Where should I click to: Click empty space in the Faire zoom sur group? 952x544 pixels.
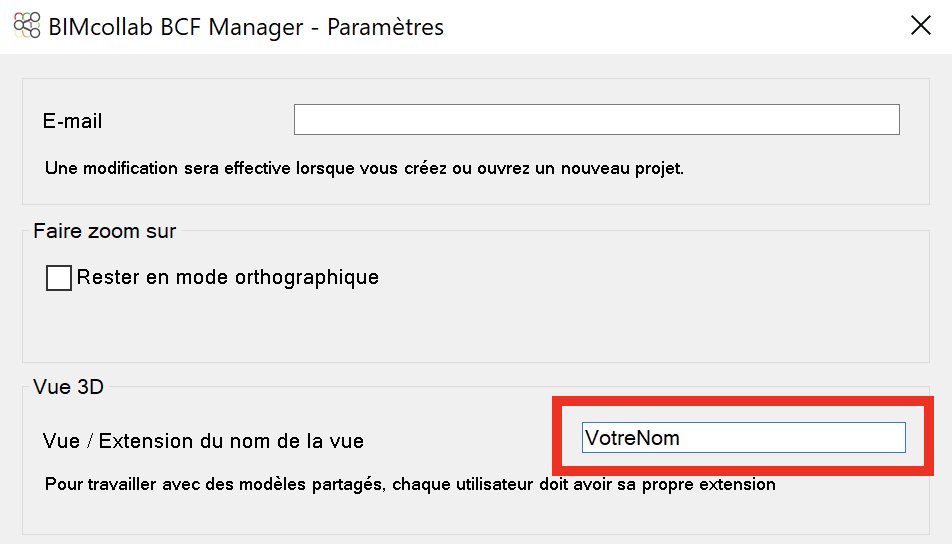(x=546, y=322)
